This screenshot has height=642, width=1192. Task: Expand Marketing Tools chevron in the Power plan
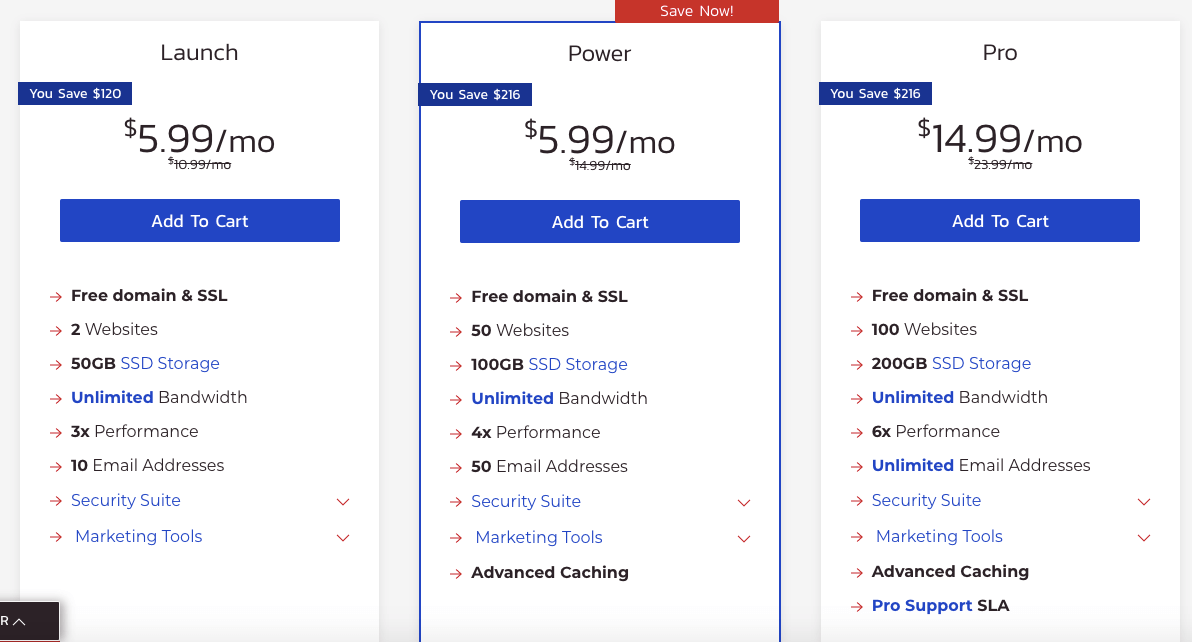[743, 538]
